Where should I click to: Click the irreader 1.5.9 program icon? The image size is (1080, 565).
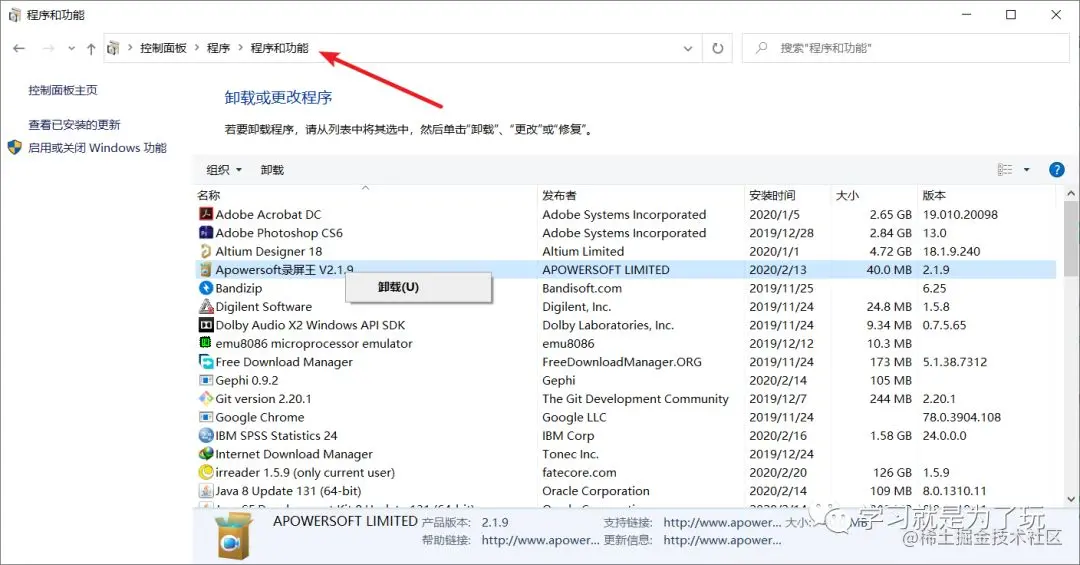205,473
